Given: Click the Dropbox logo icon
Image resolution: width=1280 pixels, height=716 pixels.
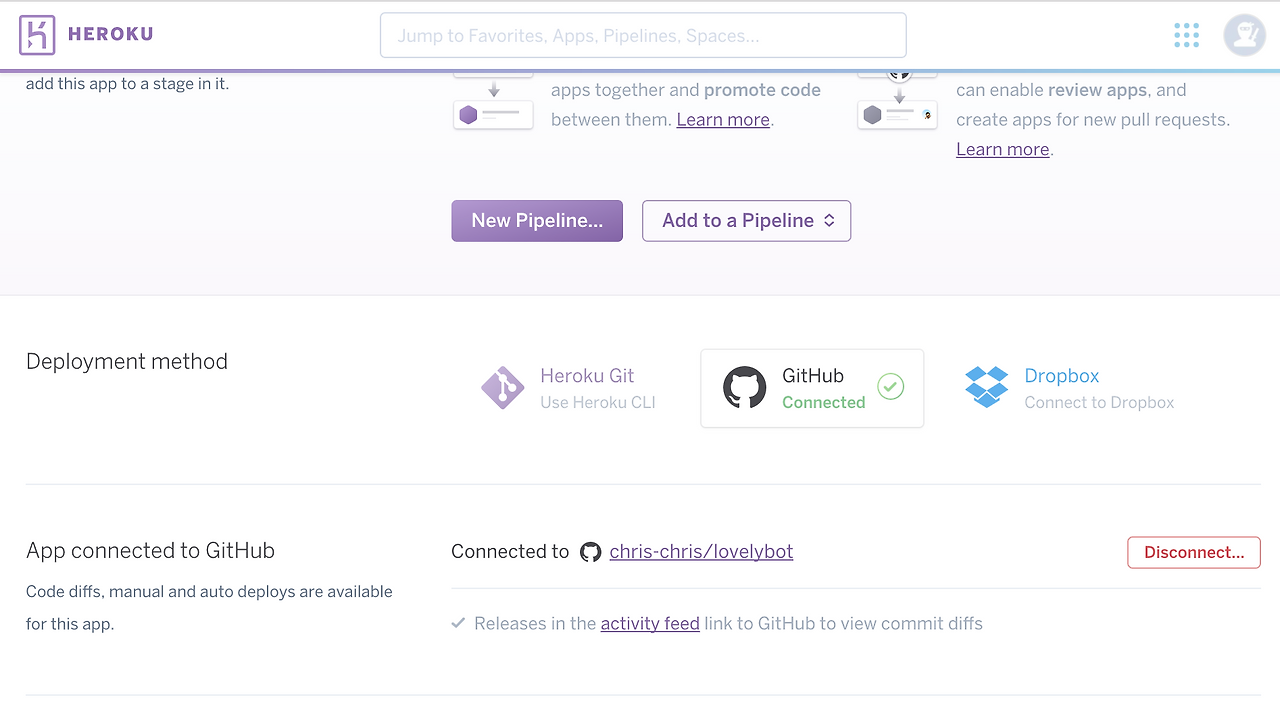Looking at the screenshot, I should point(987,387).
